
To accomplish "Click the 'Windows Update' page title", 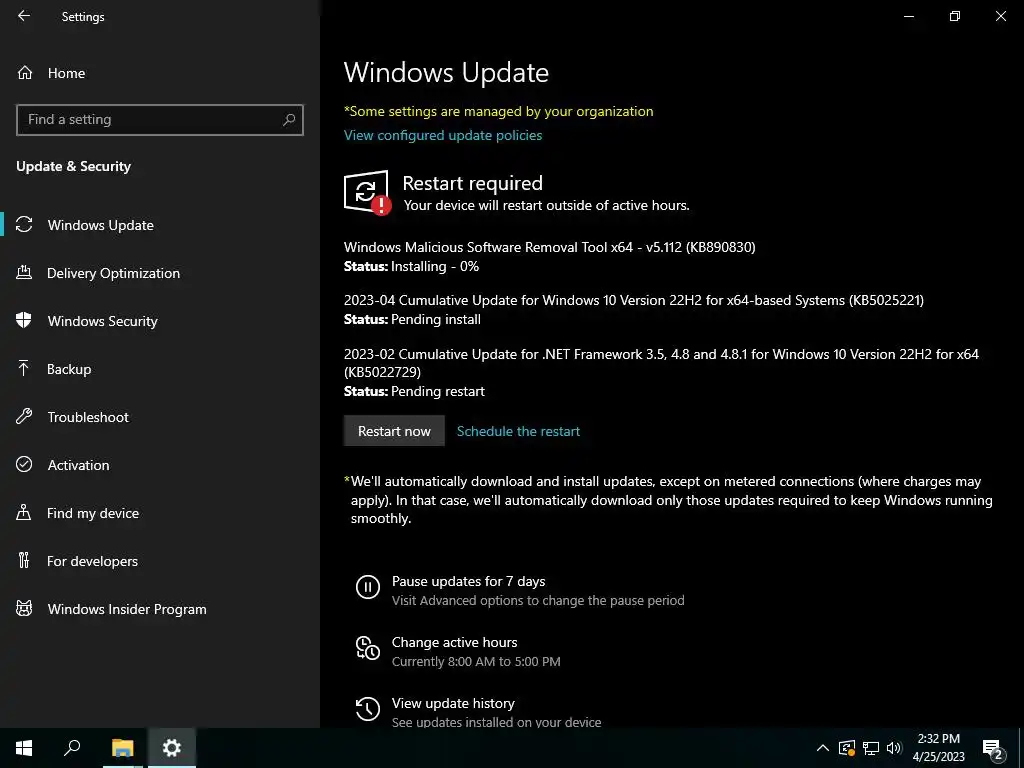I will point(446,72).
